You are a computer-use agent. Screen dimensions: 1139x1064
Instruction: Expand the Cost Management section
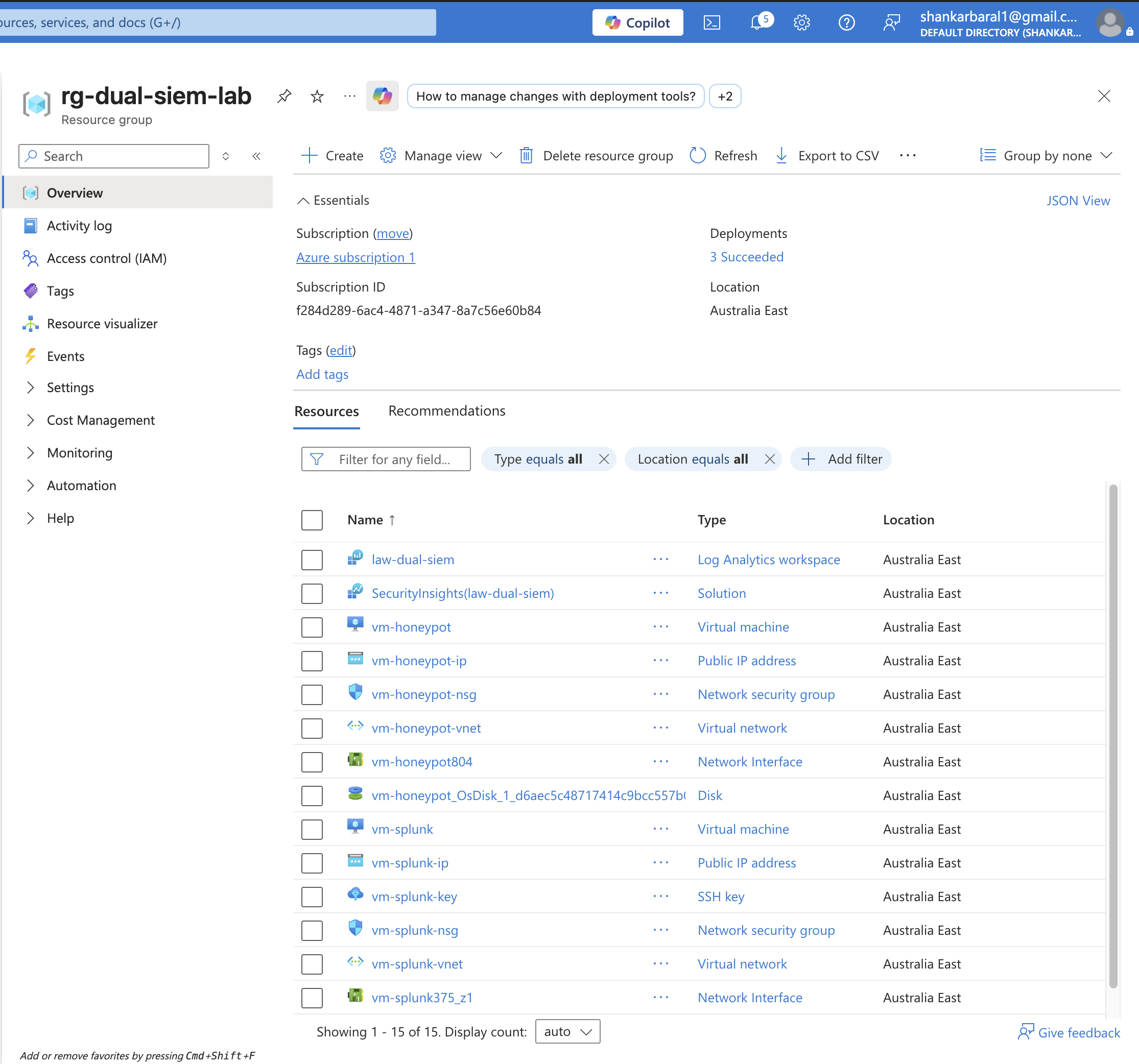30,420
